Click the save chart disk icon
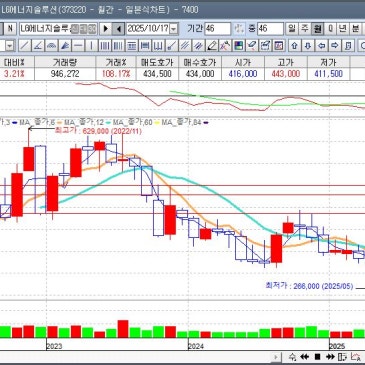Image resolution: width=365 pixels, height=365 pixels. click(238, 45)
